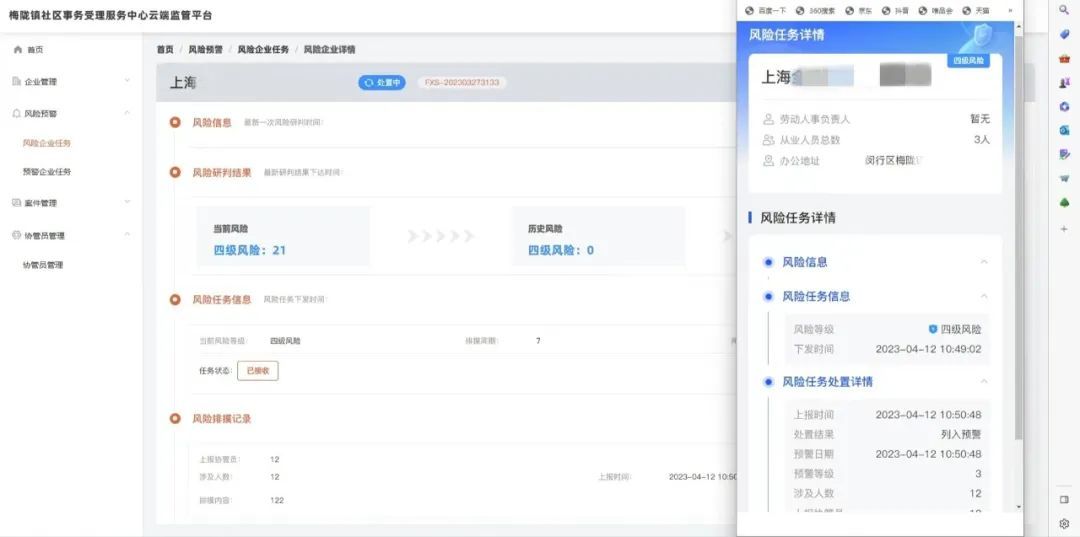
Task: Click the Outlook icon in browser sidebar
Action: (x=1064, y=130)
